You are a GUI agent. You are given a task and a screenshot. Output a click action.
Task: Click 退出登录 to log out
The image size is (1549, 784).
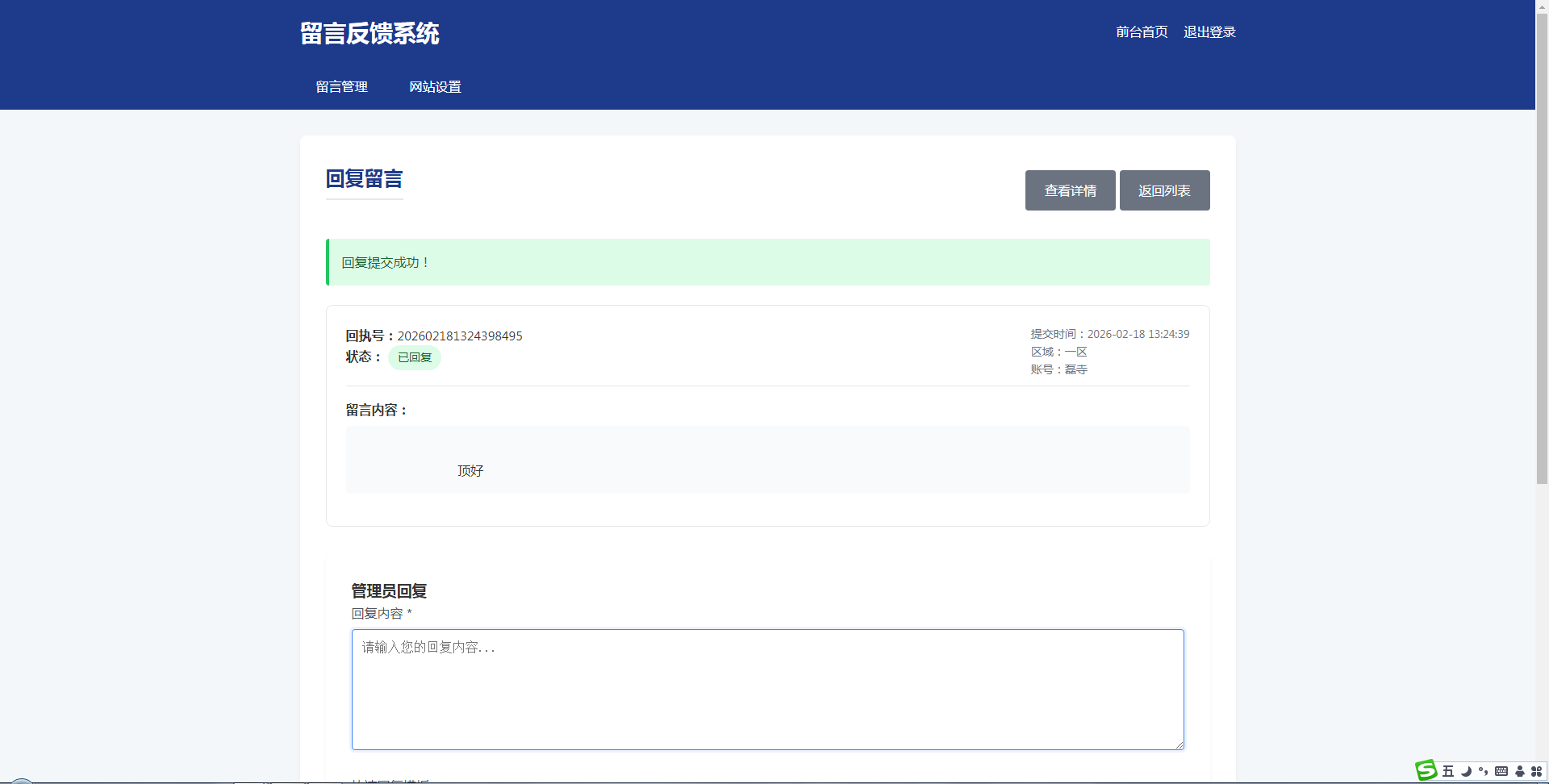[1209, 31]
